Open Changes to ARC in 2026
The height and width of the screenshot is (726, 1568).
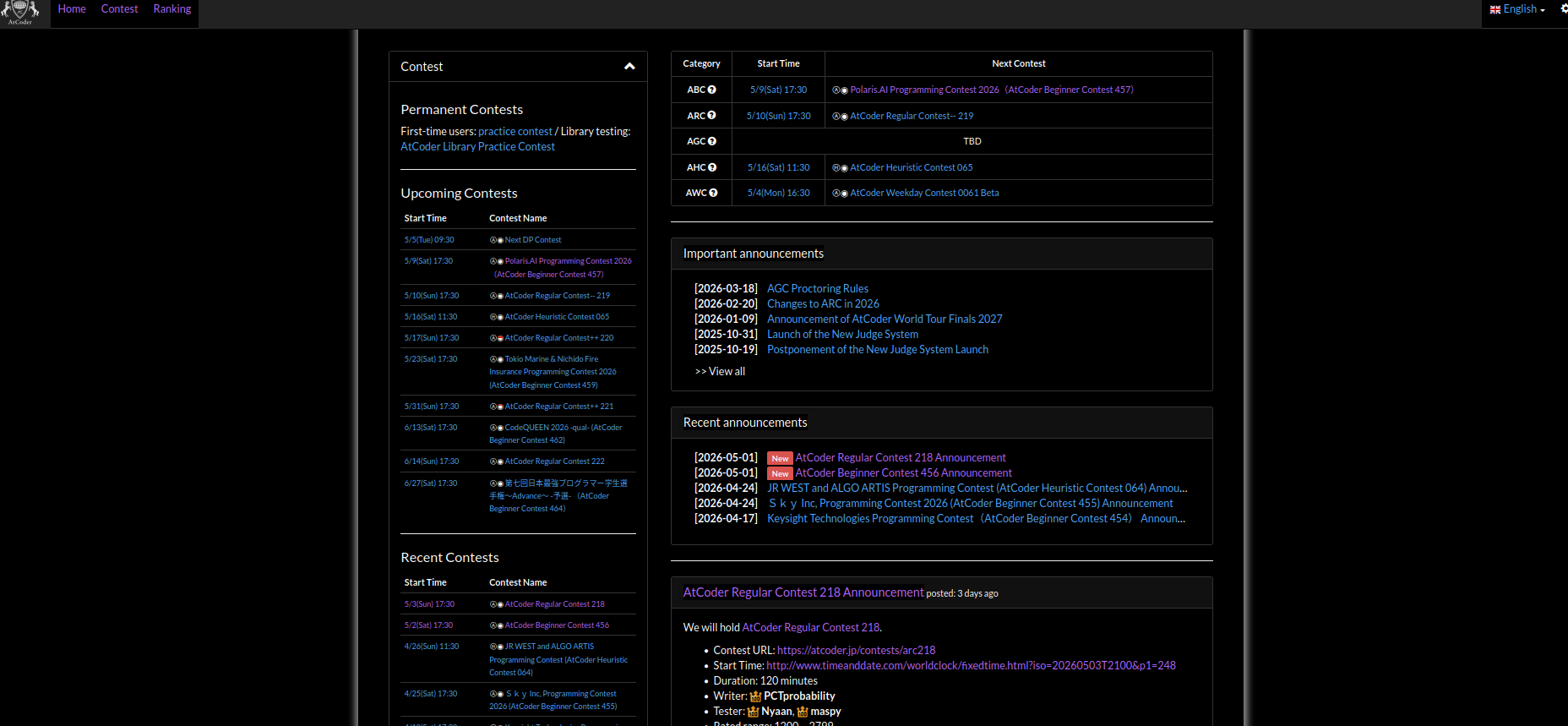point(823,304)
